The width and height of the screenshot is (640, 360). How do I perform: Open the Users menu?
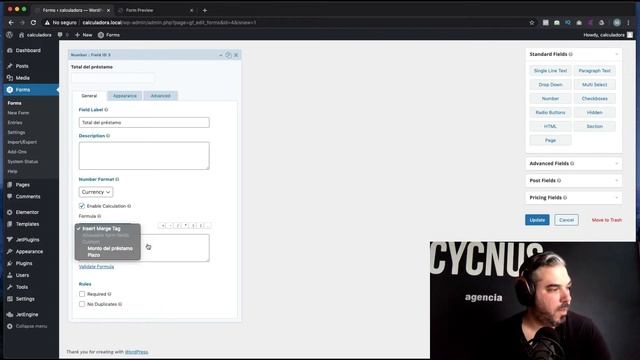click(22, 275)
